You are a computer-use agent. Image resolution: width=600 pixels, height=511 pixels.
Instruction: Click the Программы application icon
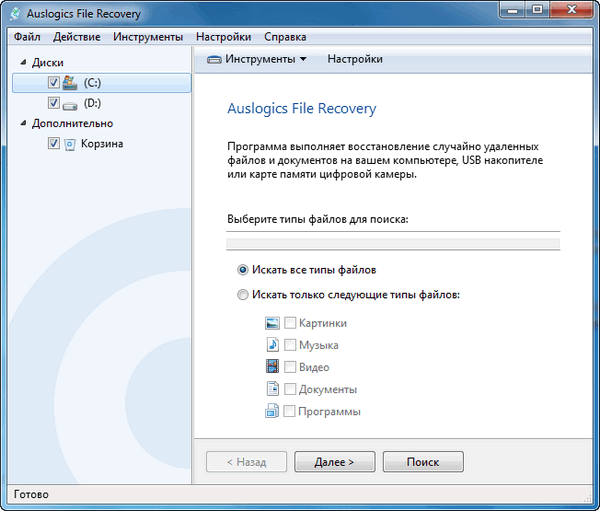pos(272,411)
